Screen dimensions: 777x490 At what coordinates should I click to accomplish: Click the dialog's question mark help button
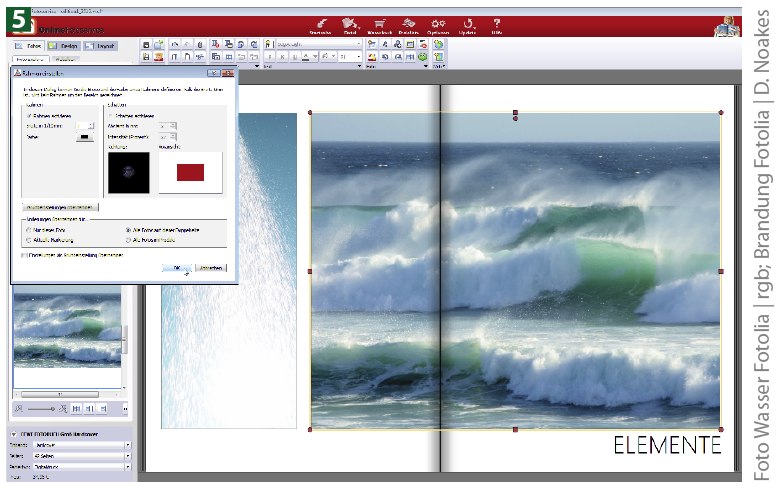[x=214, y=73]
